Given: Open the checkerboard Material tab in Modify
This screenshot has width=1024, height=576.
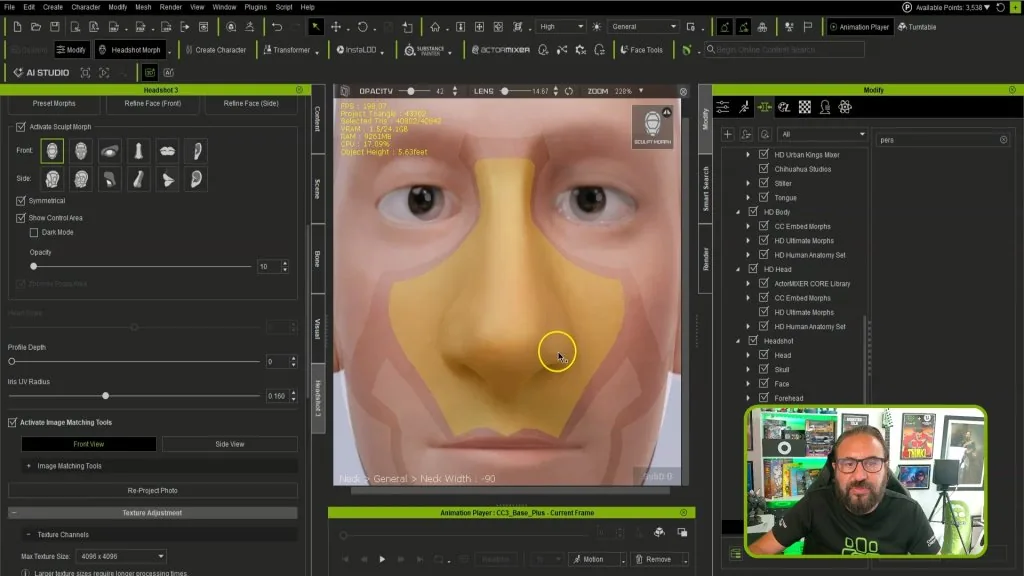Looking at the screenshot, I should 805,107.
